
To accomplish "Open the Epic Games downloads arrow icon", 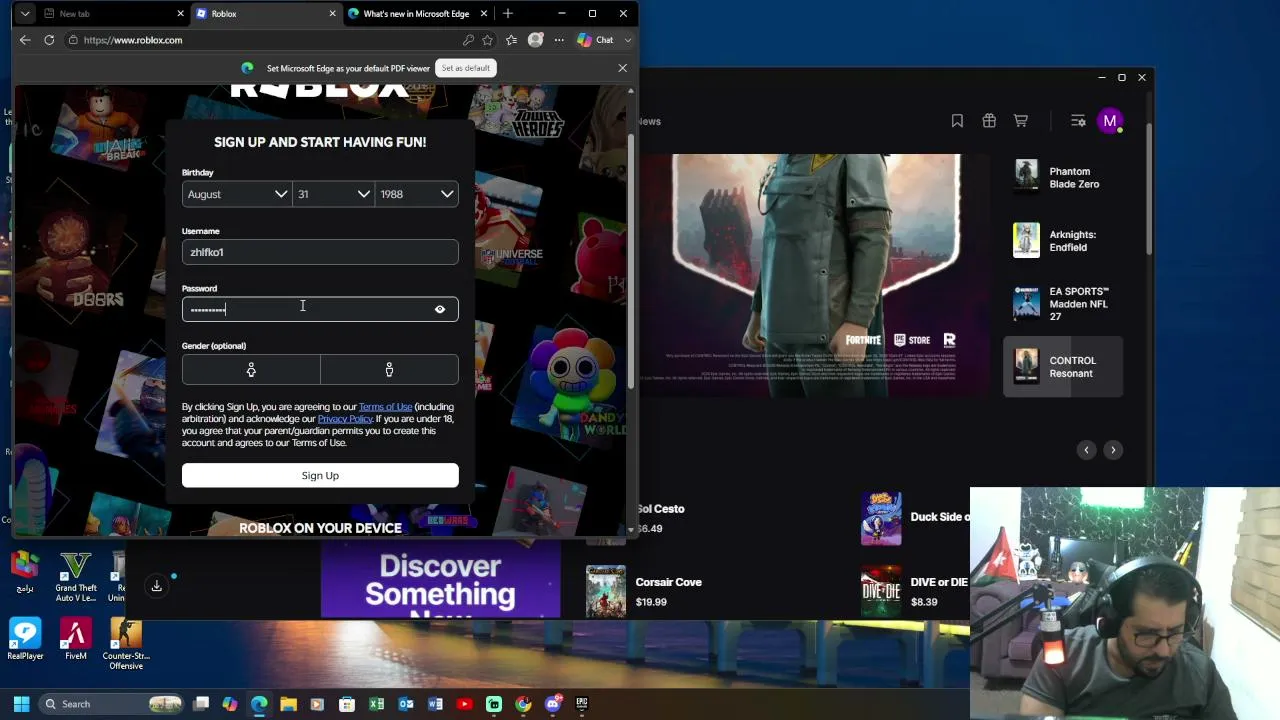I will pos(156,586).
